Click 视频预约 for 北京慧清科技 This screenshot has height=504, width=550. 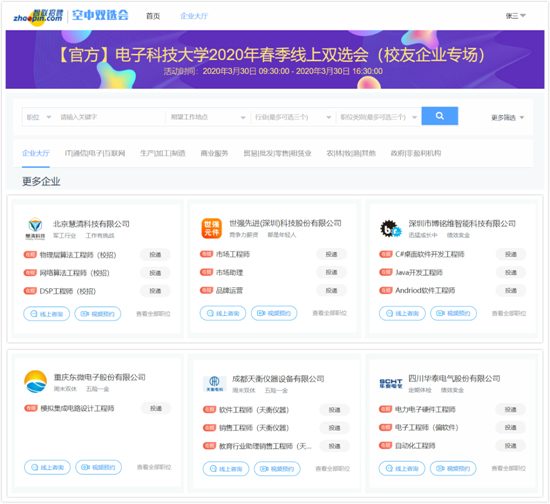[x=98, y=314]
